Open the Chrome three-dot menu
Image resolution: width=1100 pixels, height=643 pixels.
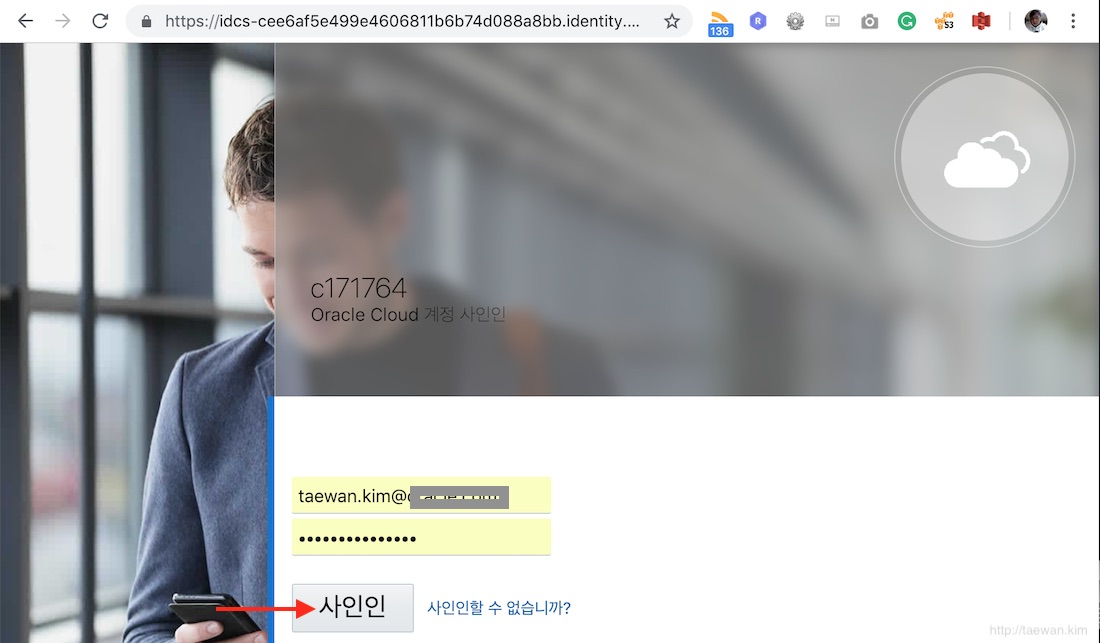tap(1073, 21)
